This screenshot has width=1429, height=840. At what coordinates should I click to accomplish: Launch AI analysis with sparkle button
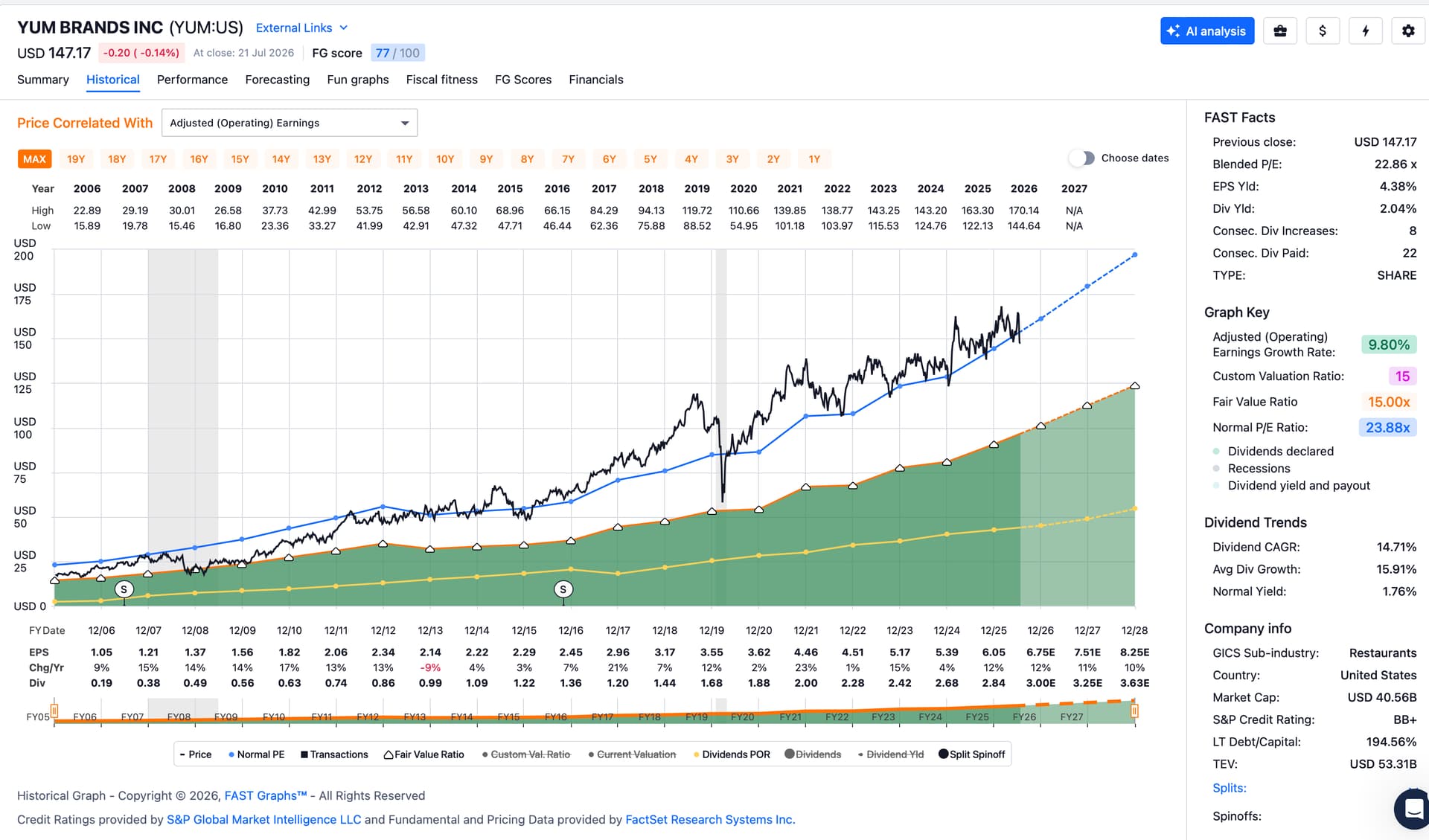coord(1207,31)
